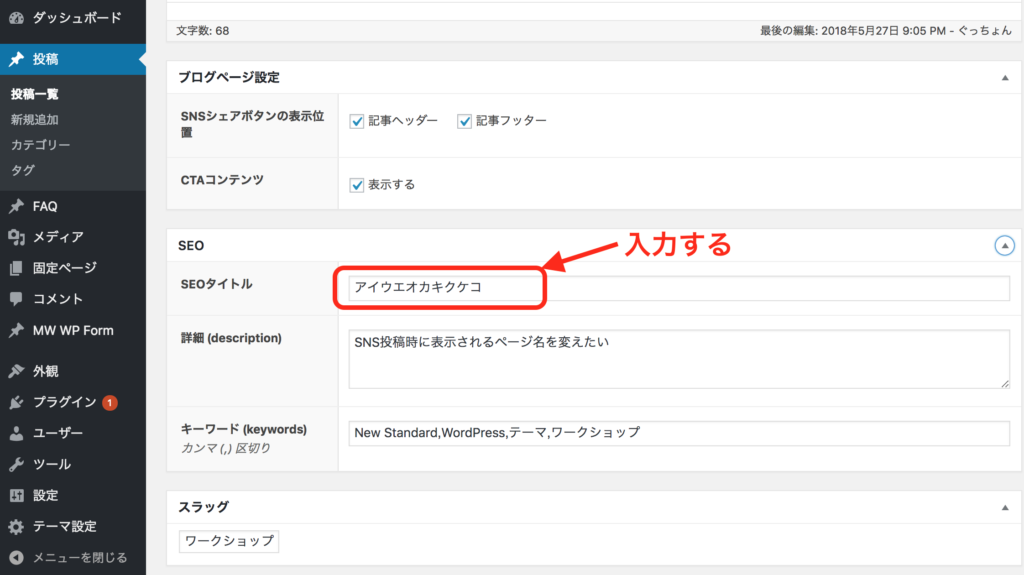The width and height of the screenshot is (1024, 575).
Task: Collapse the スラッグ panel arrow
Action: tap(1004, 508)
